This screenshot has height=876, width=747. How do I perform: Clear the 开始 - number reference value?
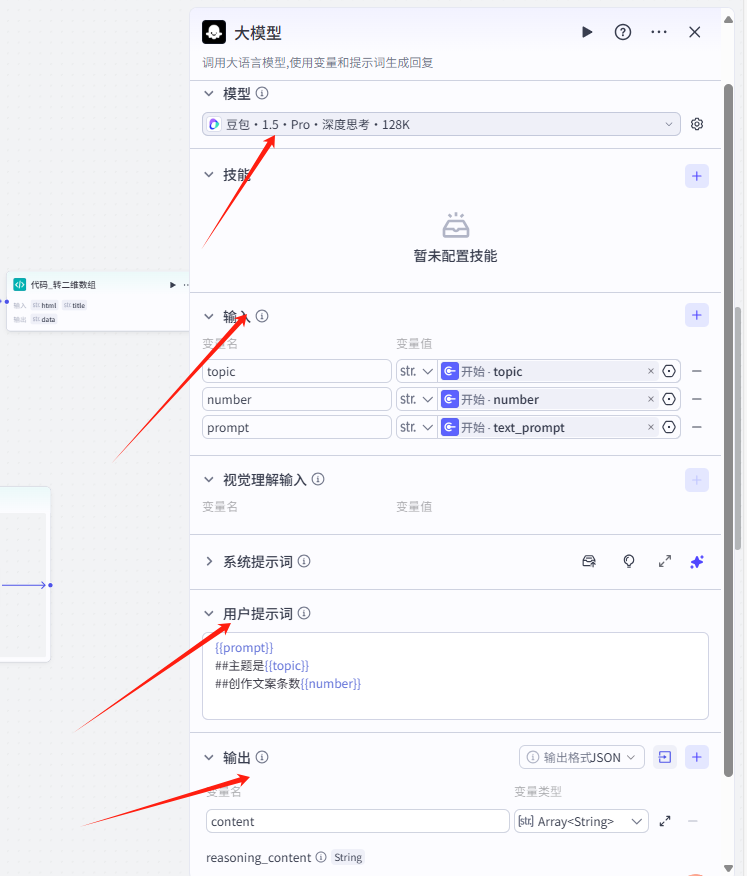(650, 399)
